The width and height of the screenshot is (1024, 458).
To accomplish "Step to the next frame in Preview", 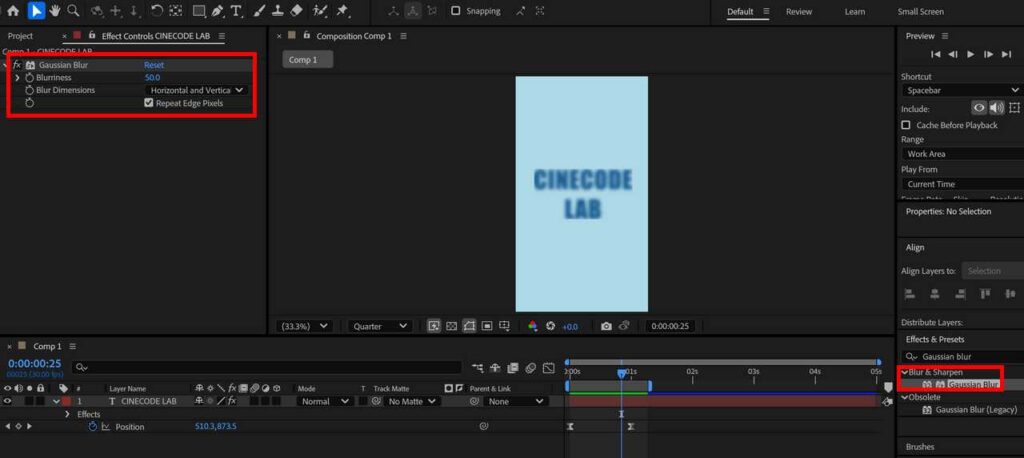I will click(x=988, y=54).
